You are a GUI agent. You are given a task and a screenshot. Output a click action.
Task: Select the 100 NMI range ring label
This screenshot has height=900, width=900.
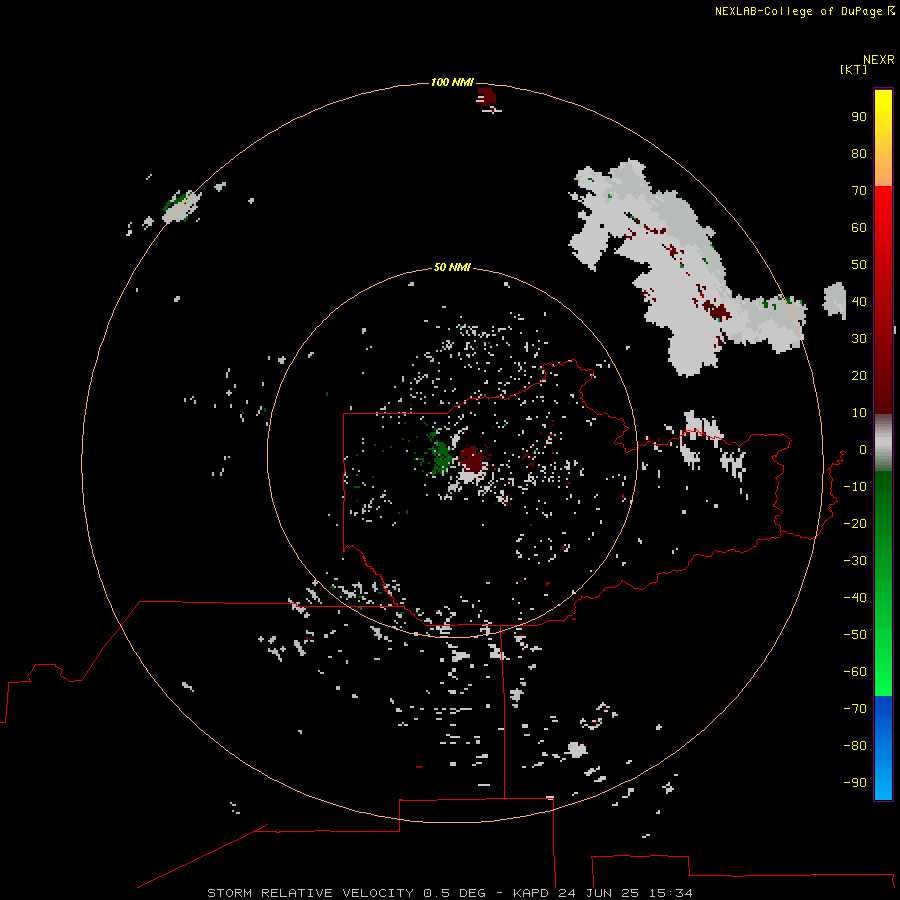452,82
